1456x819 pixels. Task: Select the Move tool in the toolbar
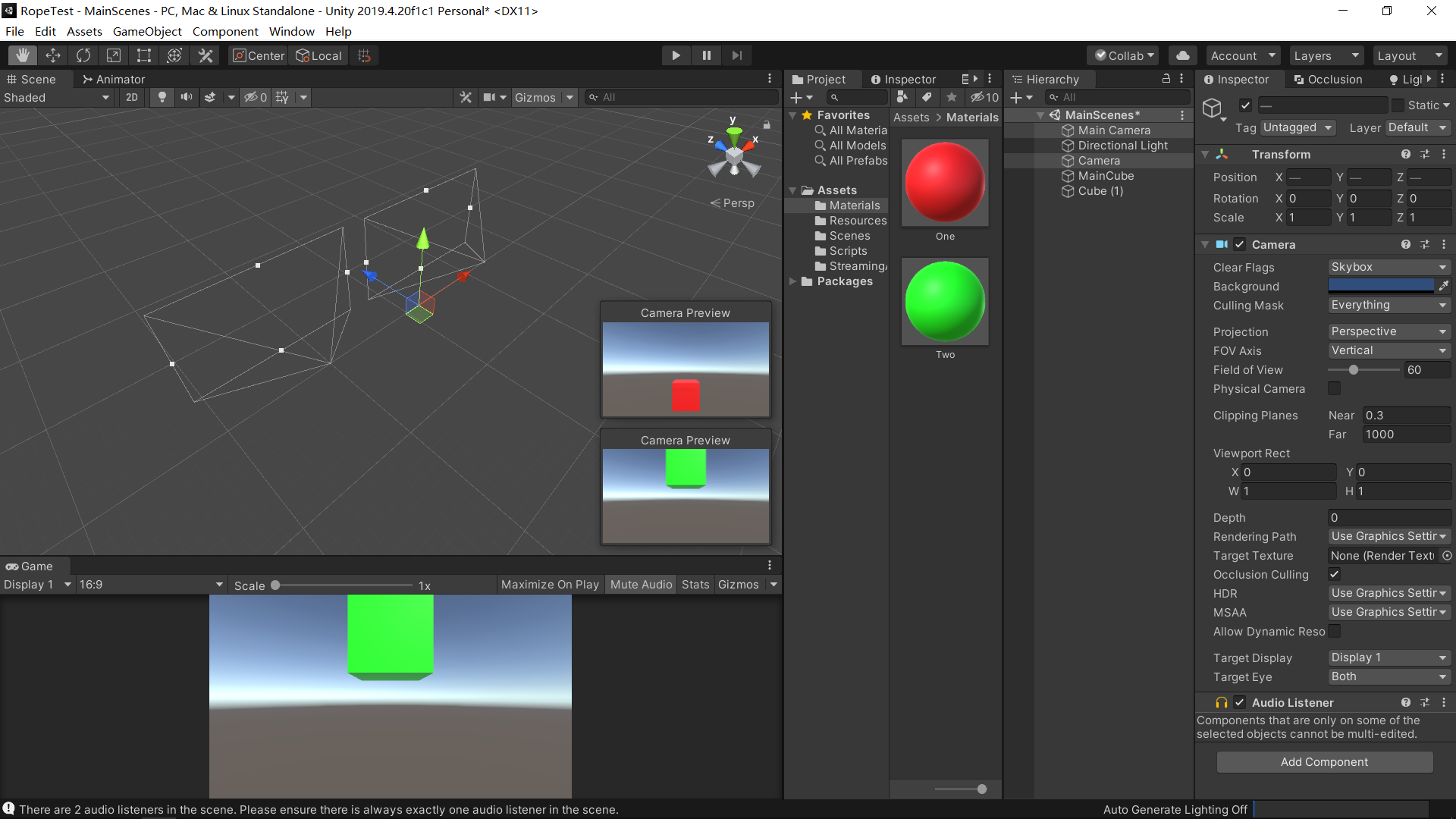53,55
